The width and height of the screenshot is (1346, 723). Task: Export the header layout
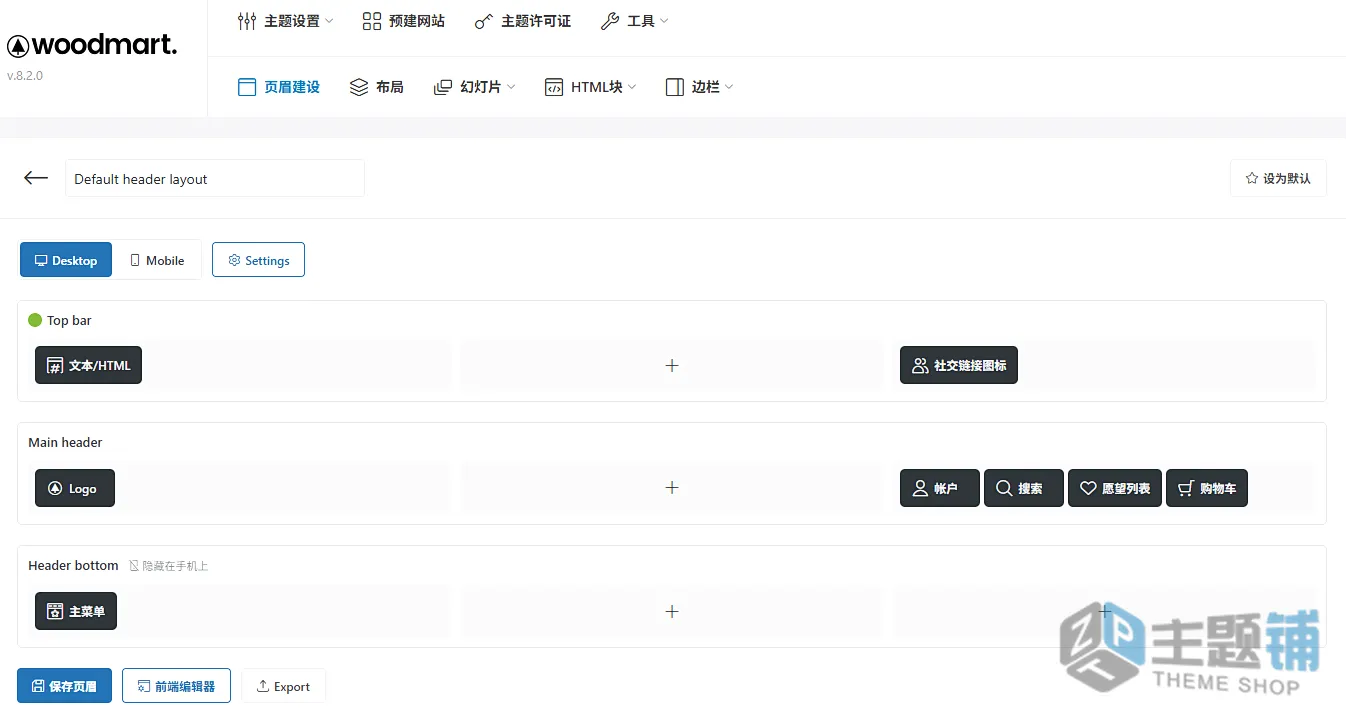(x=283, y=686)
